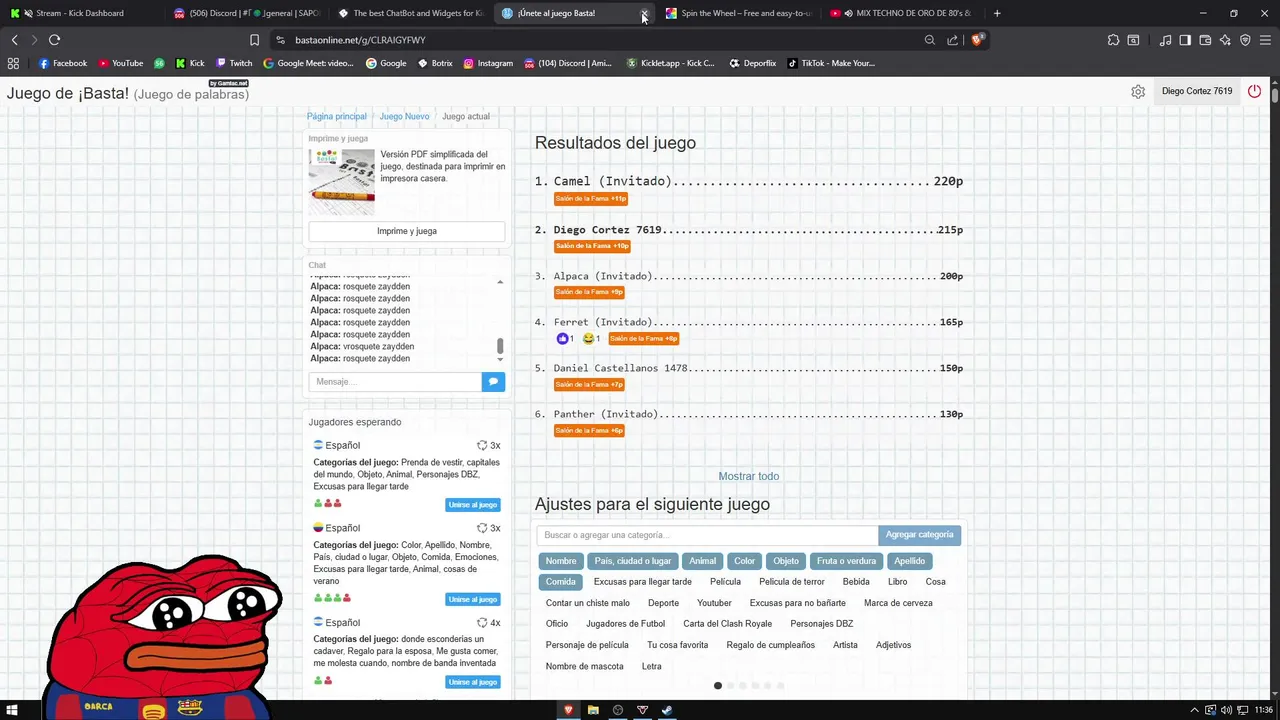Click Camel's Salón de la Fama +11p badge
The height and width of the screenshot is (720, 1280).
pos(591,199)
